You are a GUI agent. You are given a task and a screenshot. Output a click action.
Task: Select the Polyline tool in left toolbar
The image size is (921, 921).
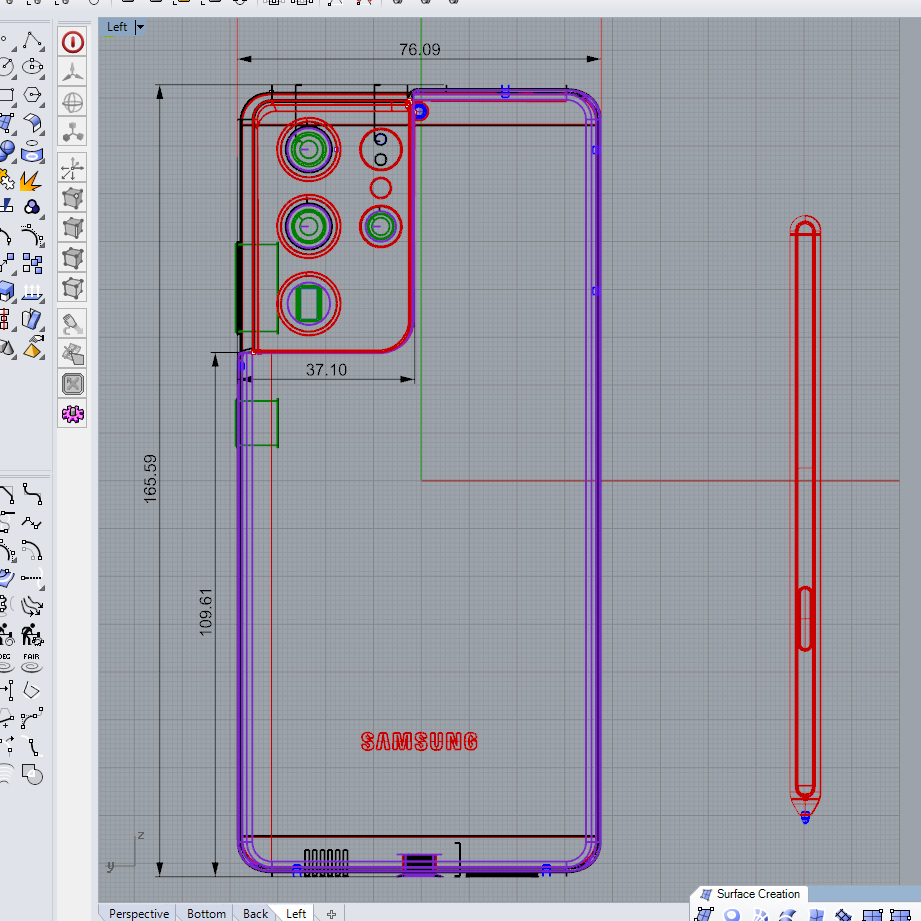pyautogui.click(x=33, y=42)
